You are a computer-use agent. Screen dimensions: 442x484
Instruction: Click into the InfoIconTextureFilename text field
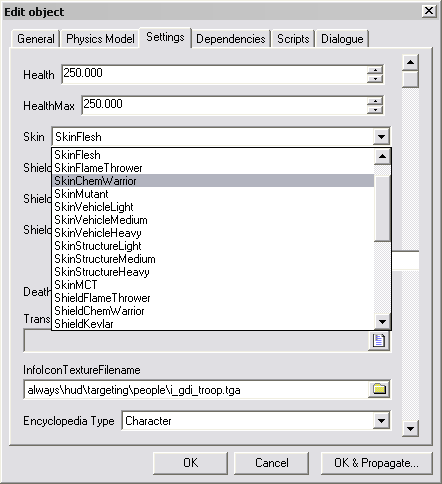pyautogui.click(x=197, y=389)
